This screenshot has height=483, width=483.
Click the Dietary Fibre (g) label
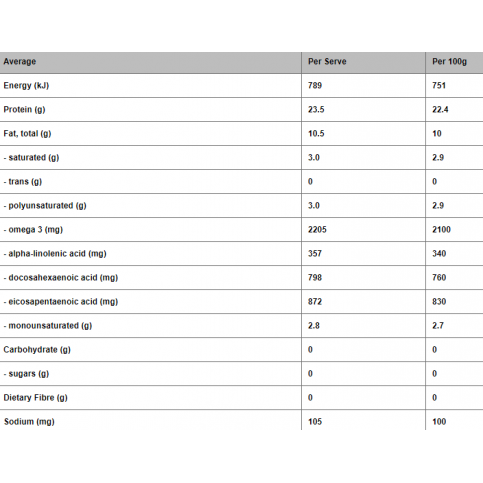click(35, 398)
